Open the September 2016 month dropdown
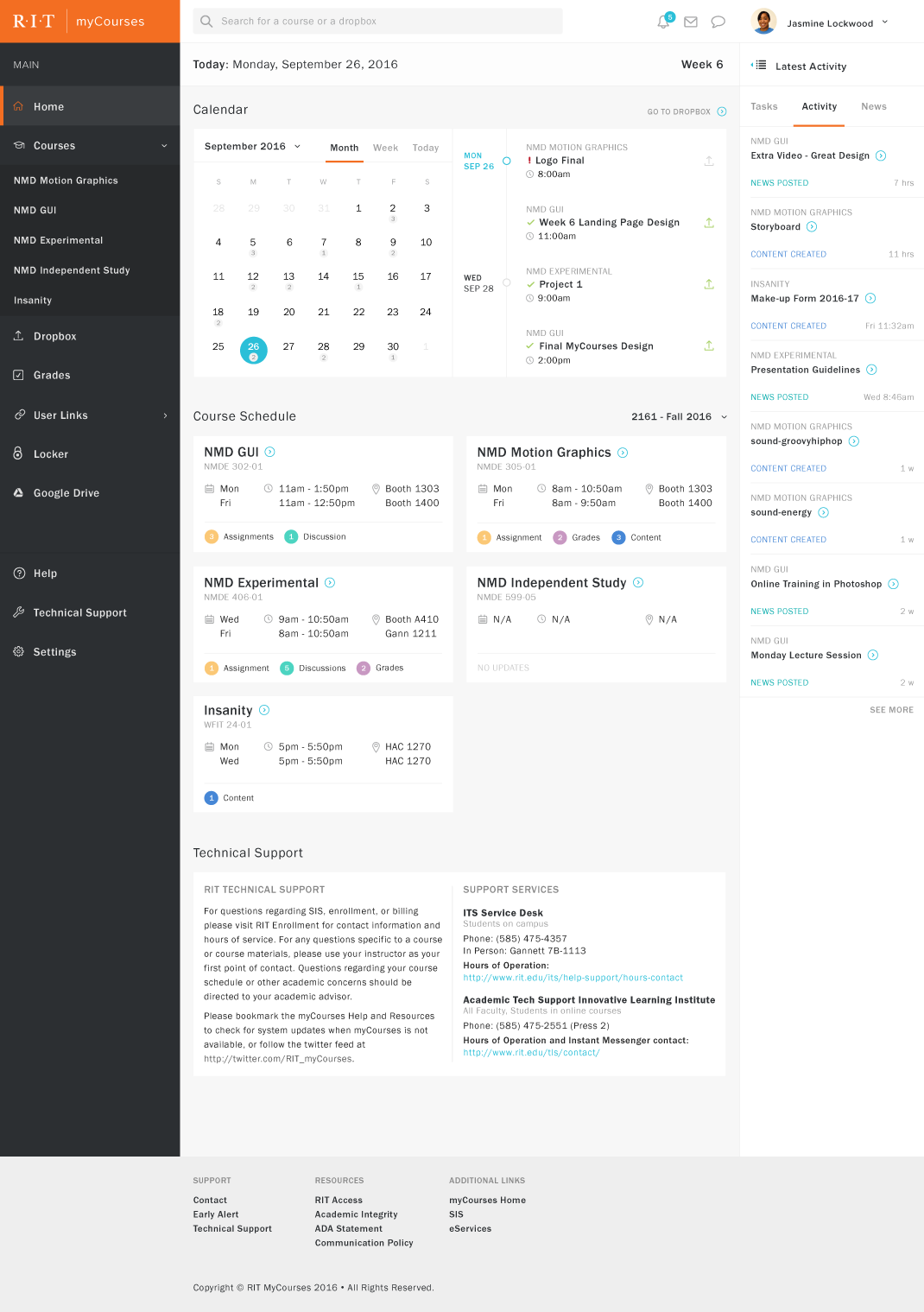 [253, 146]
